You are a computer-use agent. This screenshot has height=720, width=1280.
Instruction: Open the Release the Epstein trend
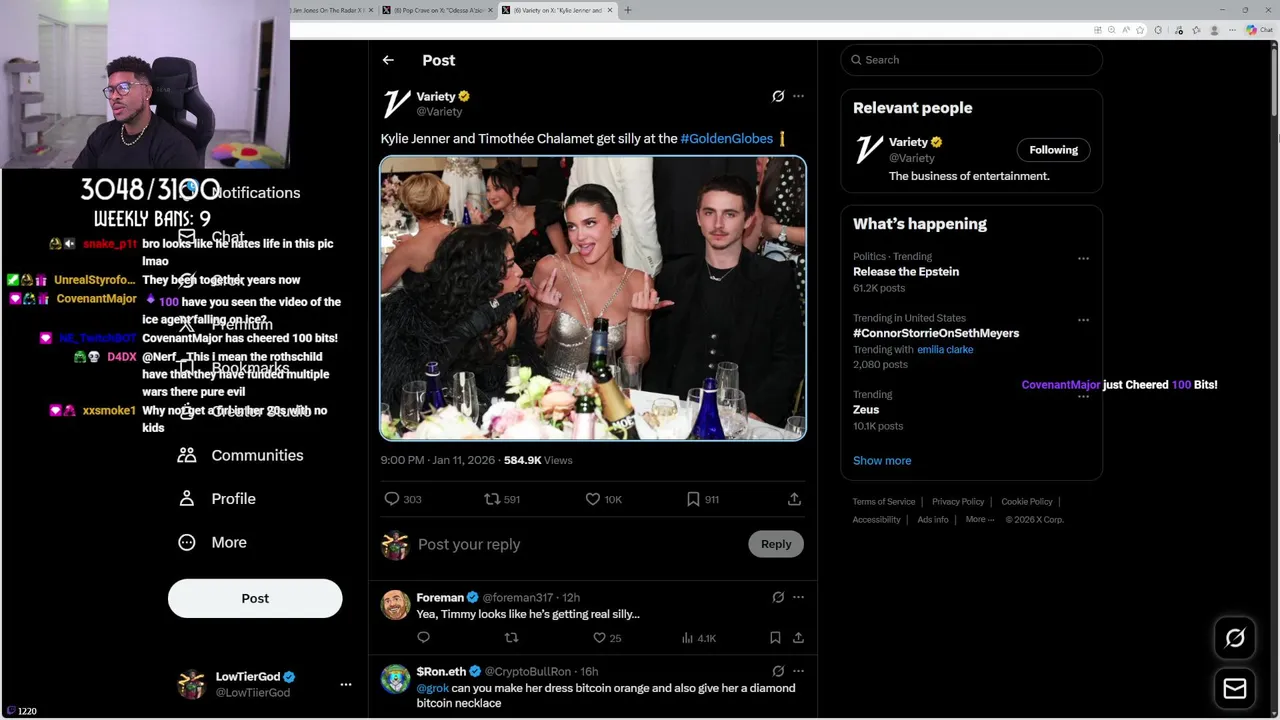(x=906, y=272)
